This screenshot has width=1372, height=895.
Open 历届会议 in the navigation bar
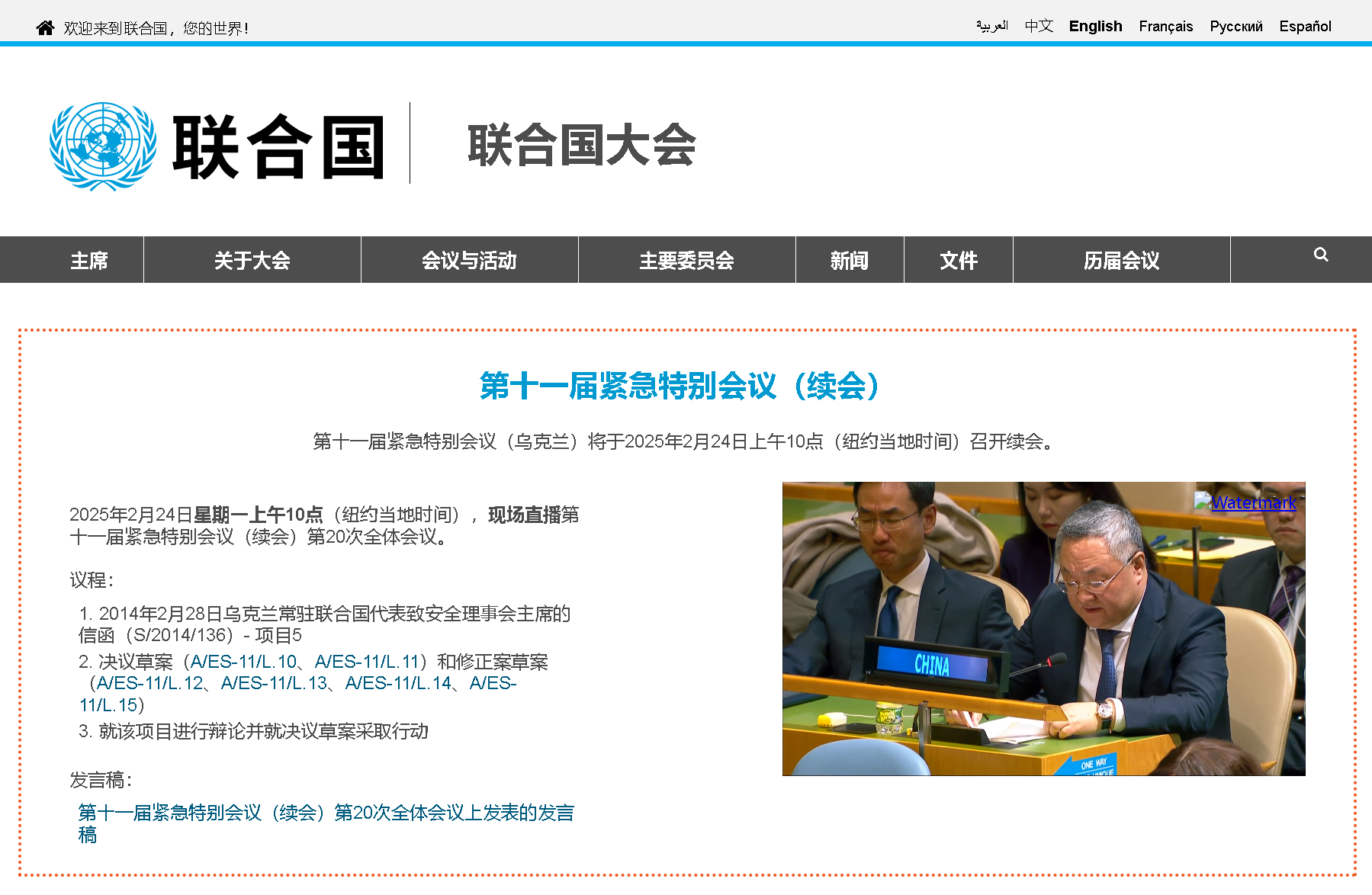(x=1121, y=261)
